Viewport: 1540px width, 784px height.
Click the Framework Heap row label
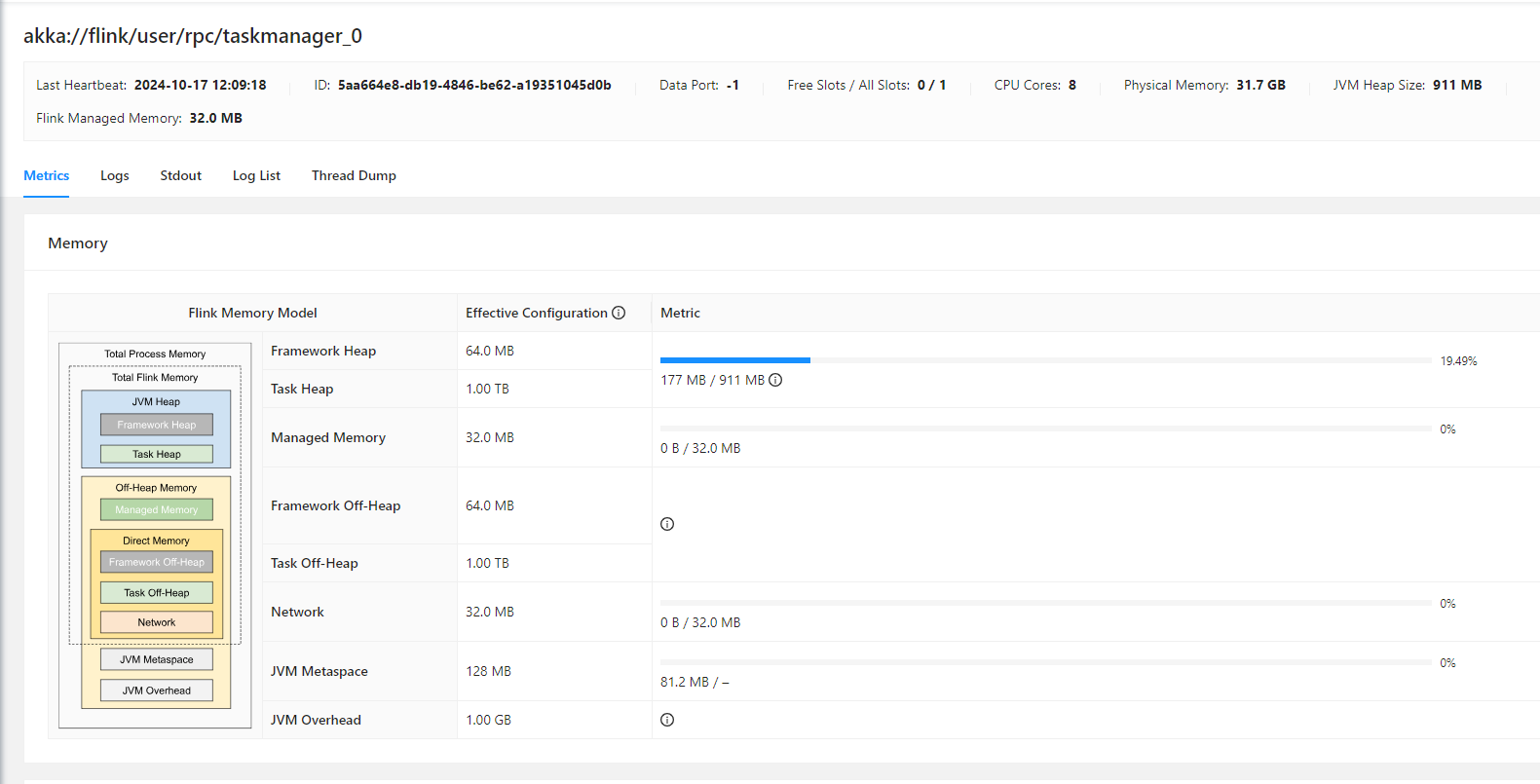coord(323,351)
